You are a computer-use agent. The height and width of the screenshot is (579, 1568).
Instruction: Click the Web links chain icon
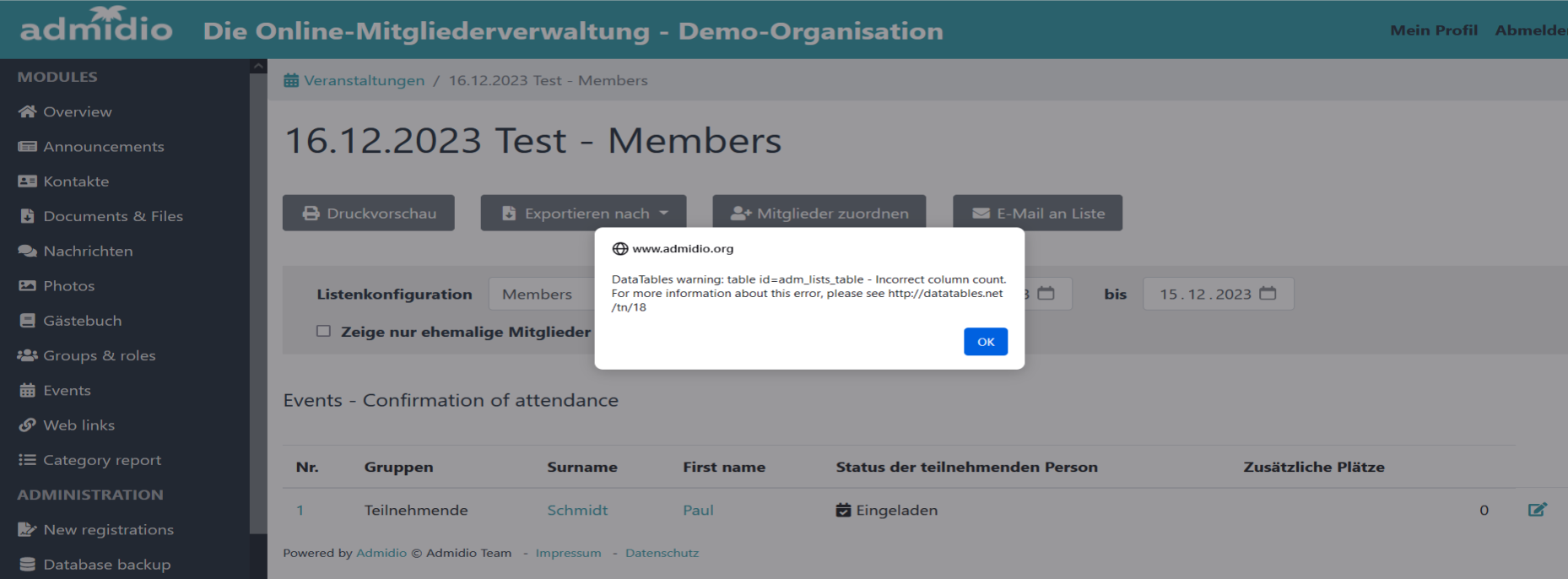27,425
